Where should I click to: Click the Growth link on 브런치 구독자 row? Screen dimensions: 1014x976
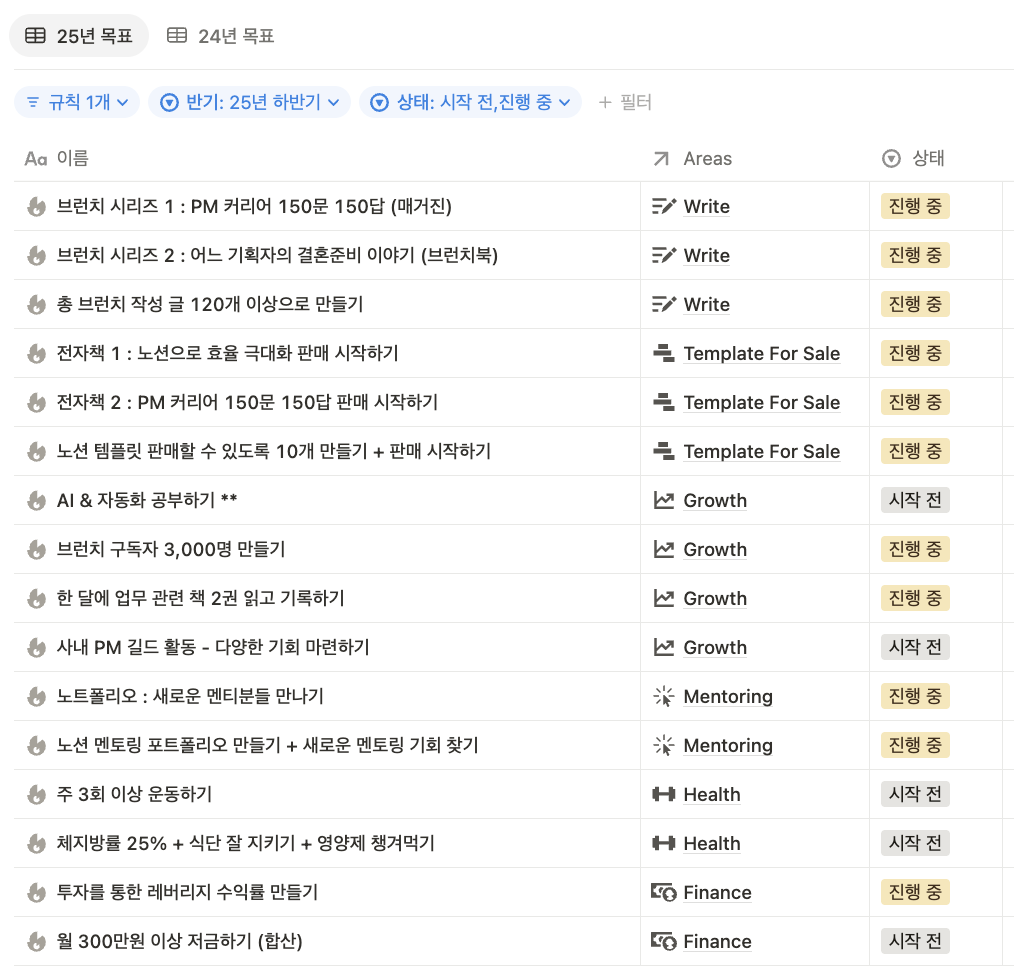715,549
